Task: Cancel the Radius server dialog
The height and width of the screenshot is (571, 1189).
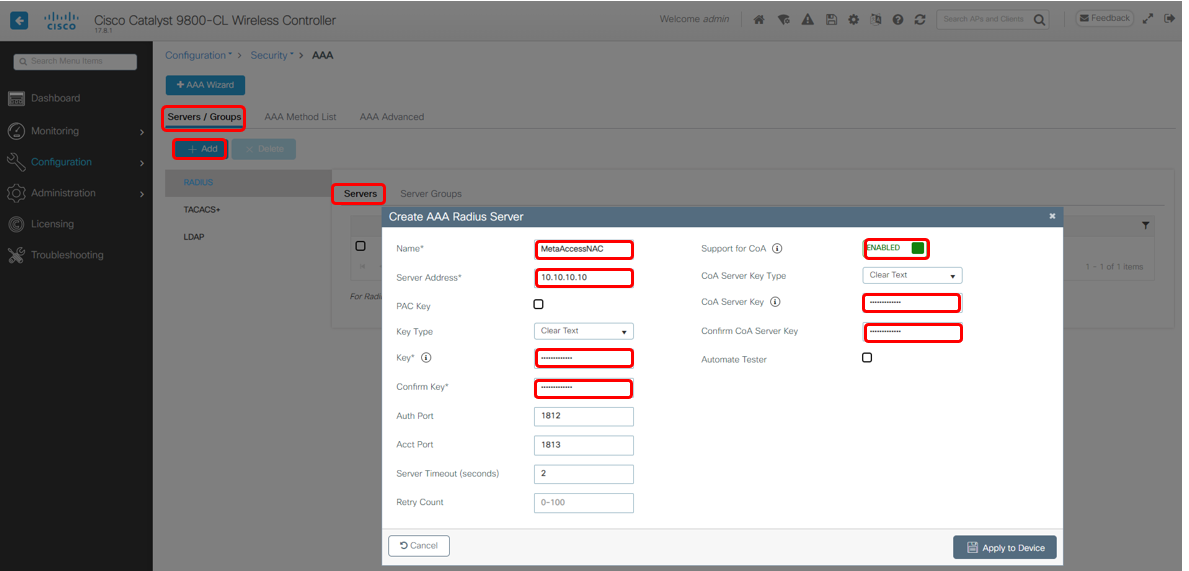Action: (419, 546)
